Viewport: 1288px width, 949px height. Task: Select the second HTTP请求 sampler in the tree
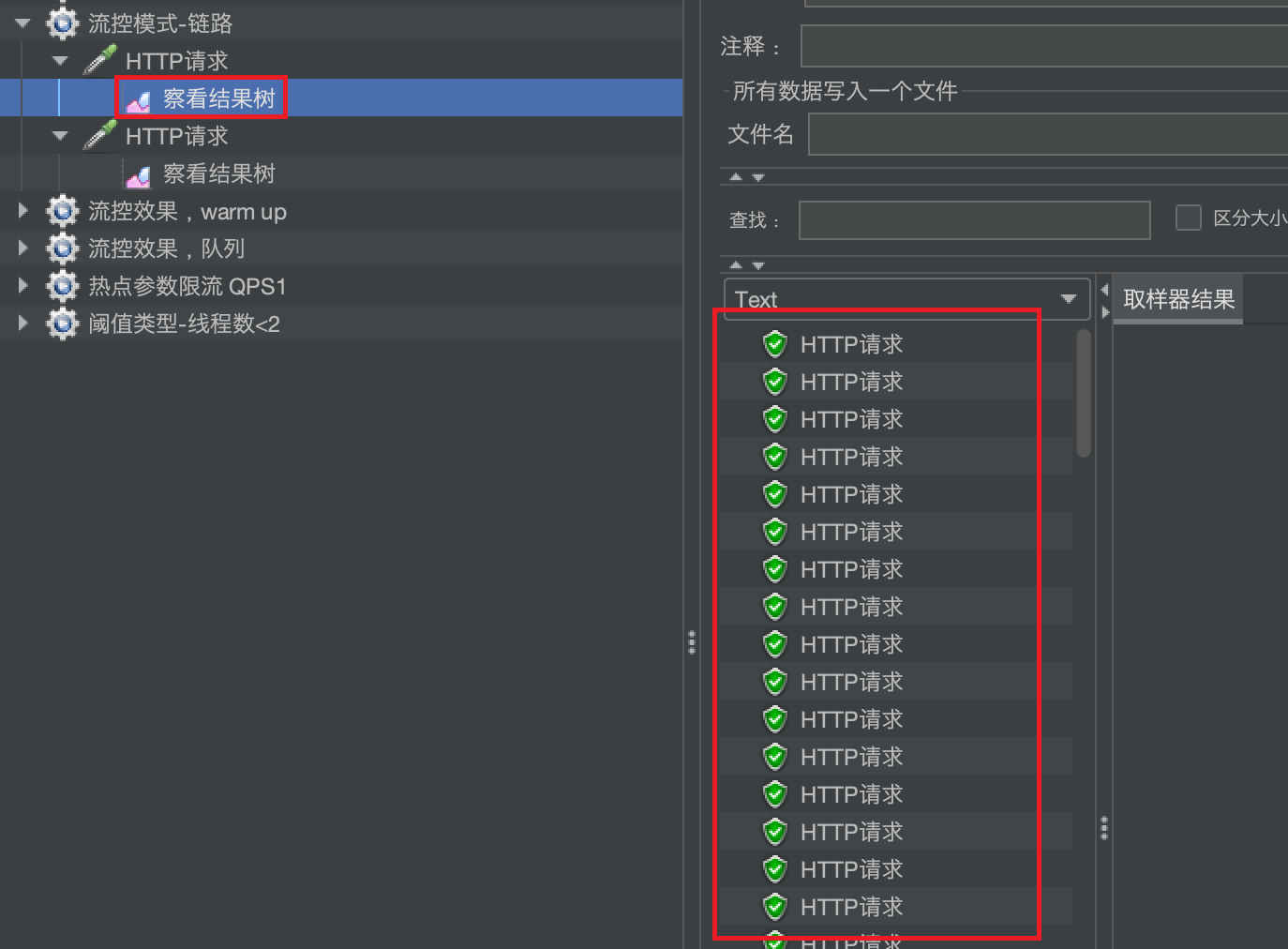pyautogui.click(x=176, y=136)
